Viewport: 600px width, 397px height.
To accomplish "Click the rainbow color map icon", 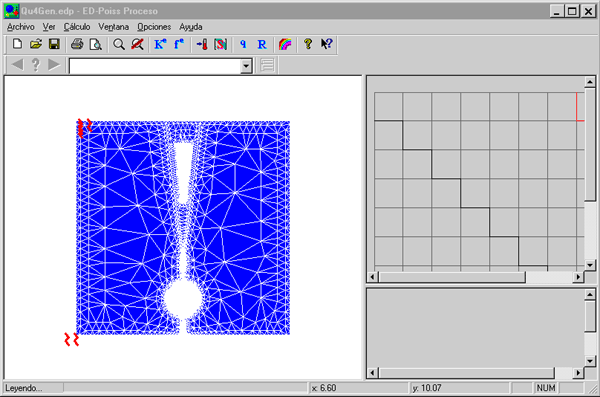I will (x=285, y=44).
